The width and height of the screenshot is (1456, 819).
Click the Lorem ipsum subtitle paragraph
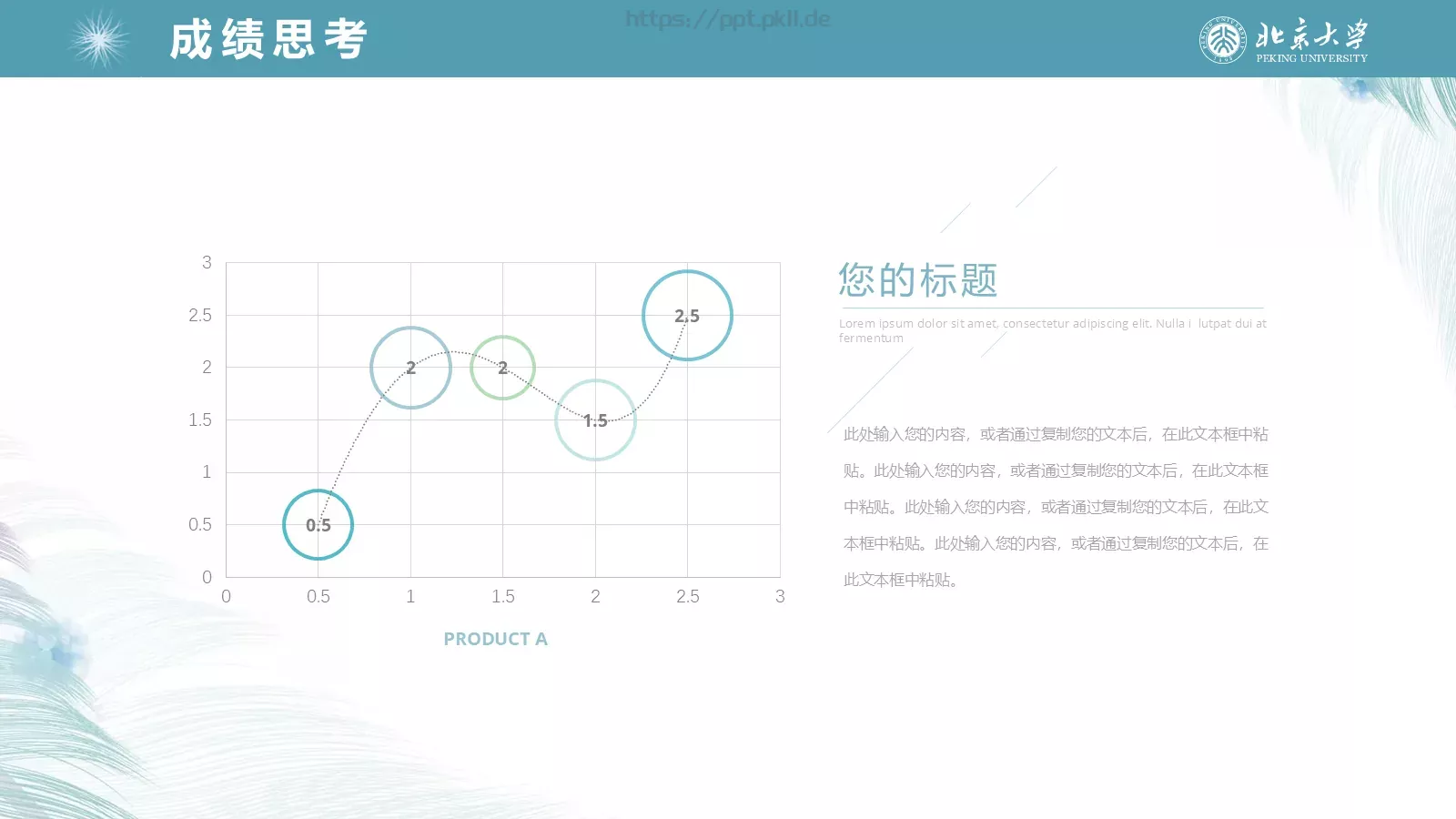click(x=1053, y=330)
